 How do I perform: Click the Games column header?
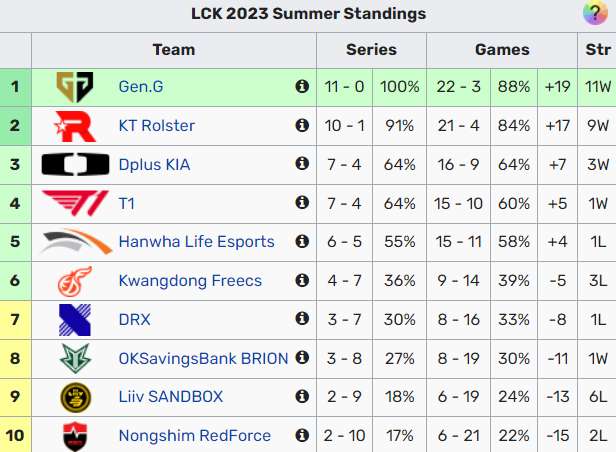502,49
